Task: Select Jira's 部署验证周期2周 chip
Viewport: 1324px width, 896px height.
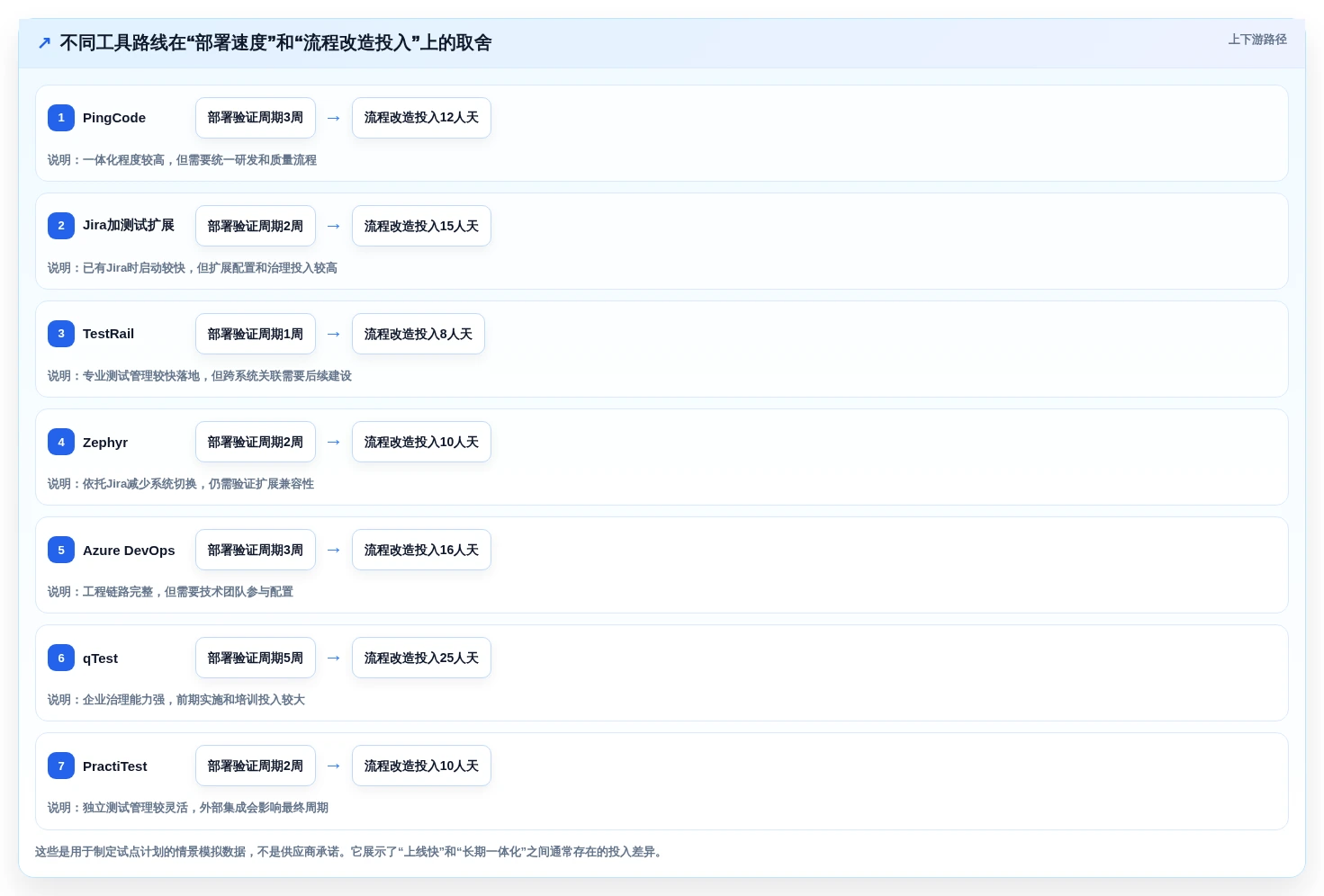Action: (256, 226)
